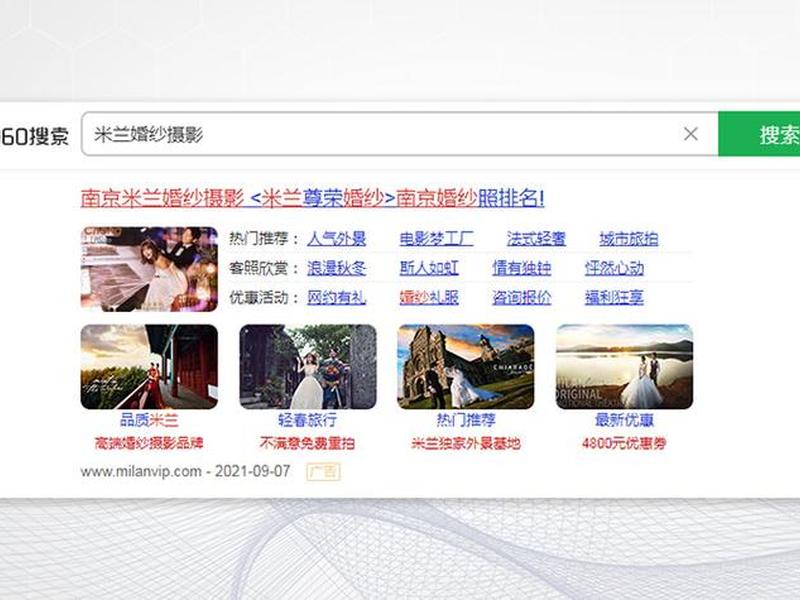Click the 广告 ad badge

323,471
